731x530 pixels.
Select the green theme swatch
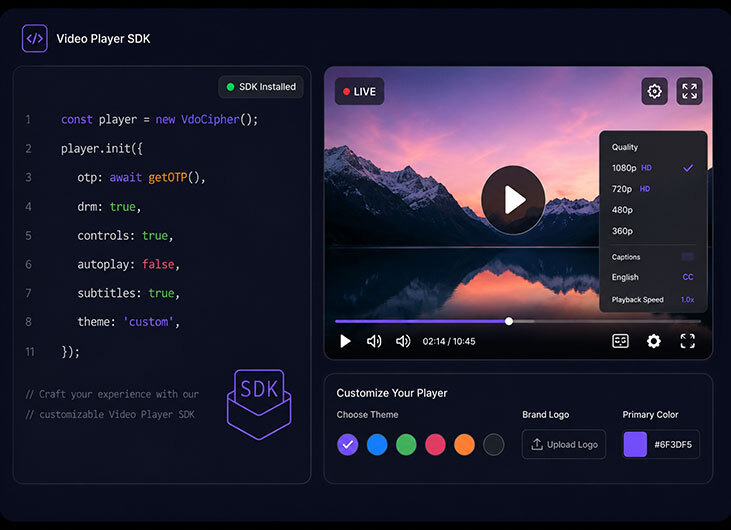coord(406,444)
